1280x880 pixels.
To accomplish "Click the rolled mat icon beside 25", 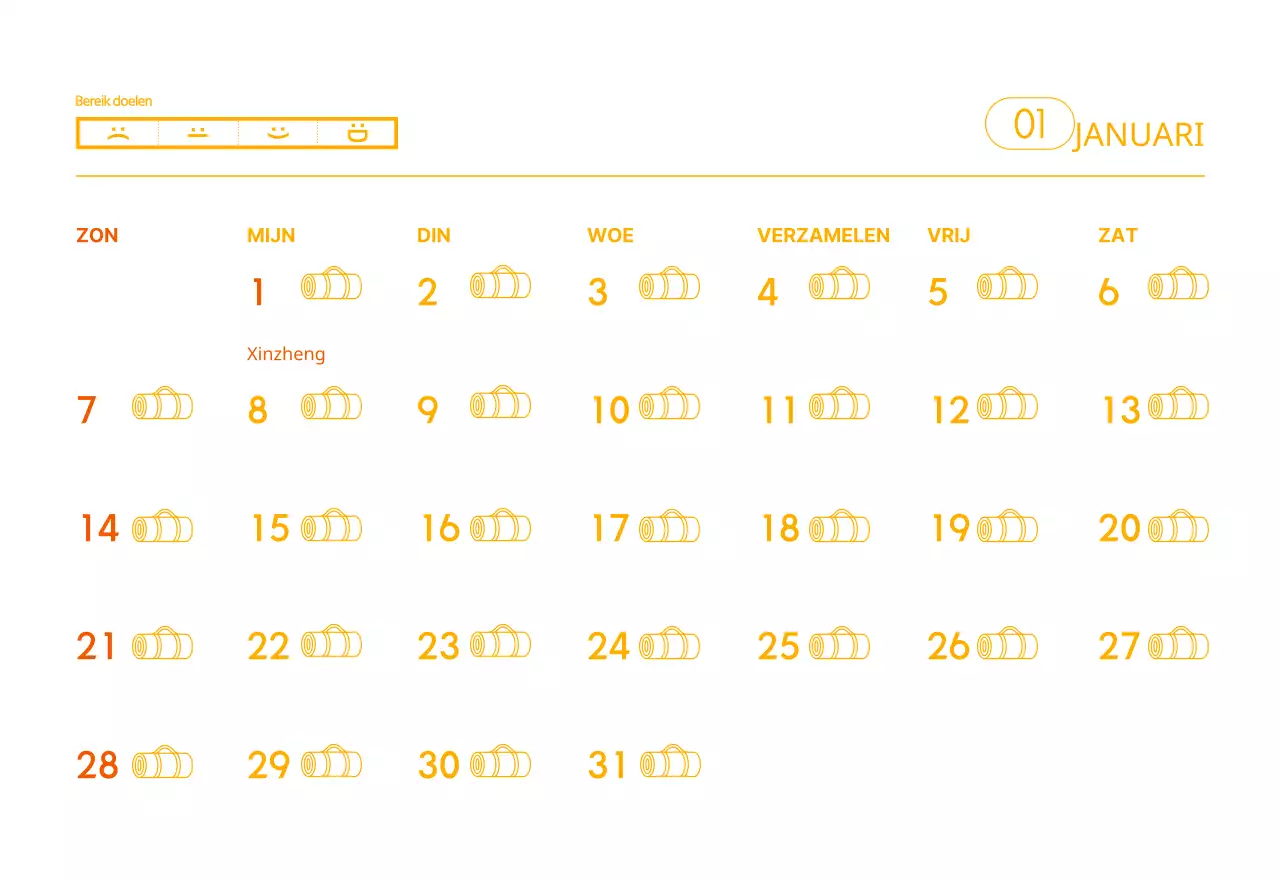I will coord(839,645).
